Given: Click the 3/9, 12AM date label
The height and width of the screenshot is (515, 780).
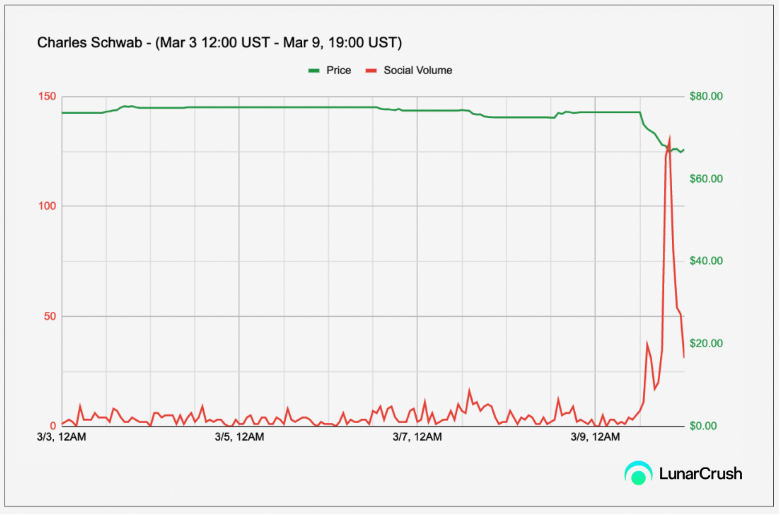Looking at the screenshot, I should click(595, 437).
